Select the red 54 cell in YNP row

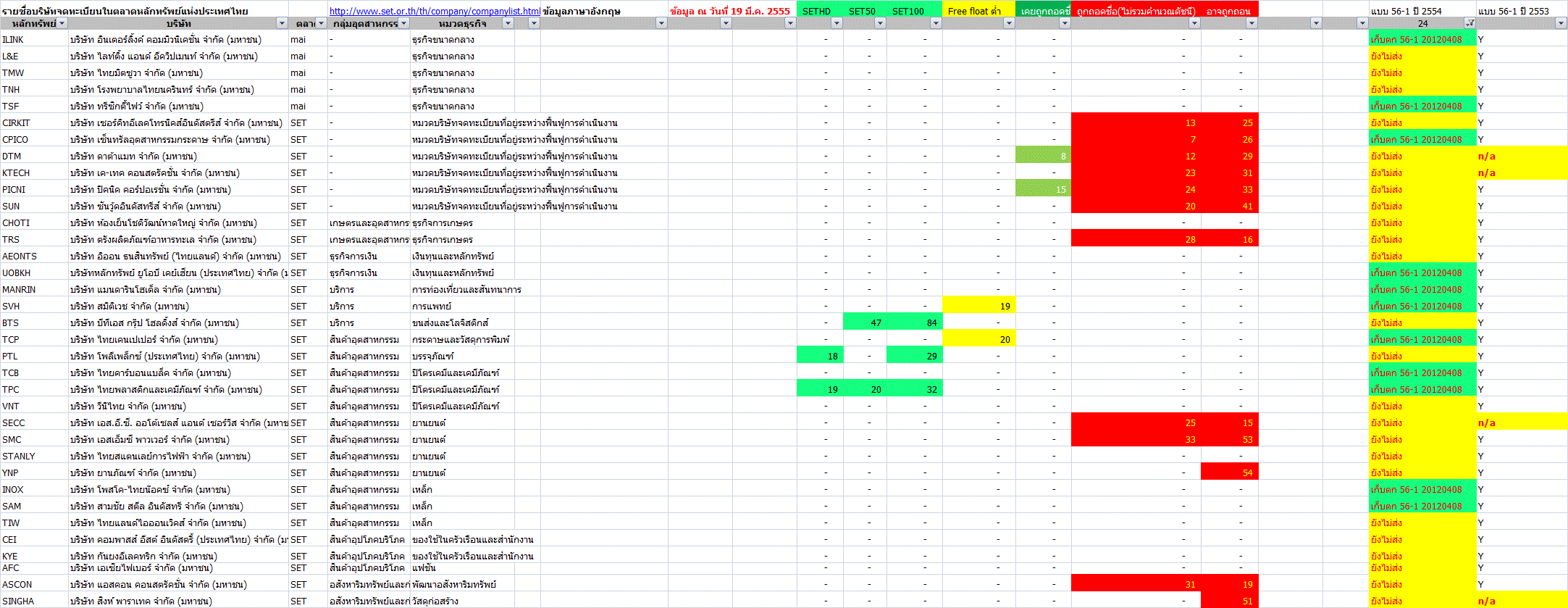(1229, 472)
